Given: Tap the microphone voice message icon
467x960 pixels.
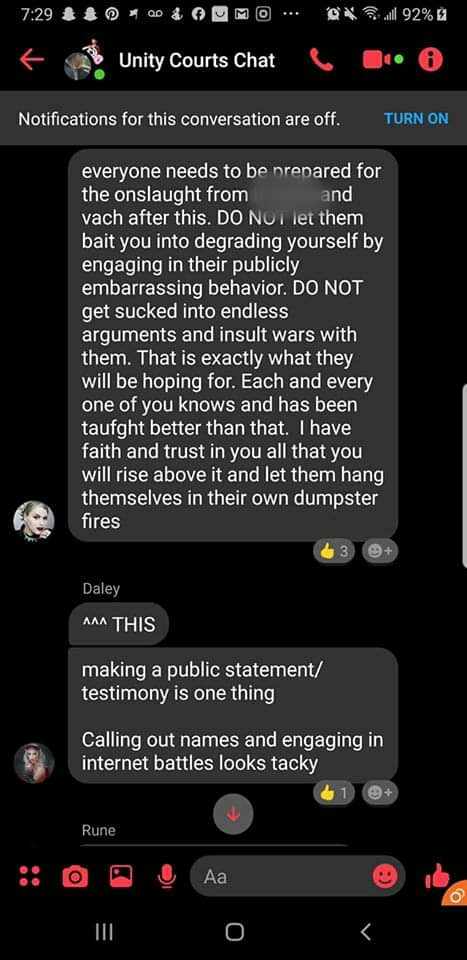Looking at the screenshot, I should pyautogui.click(x=165, y=877).
